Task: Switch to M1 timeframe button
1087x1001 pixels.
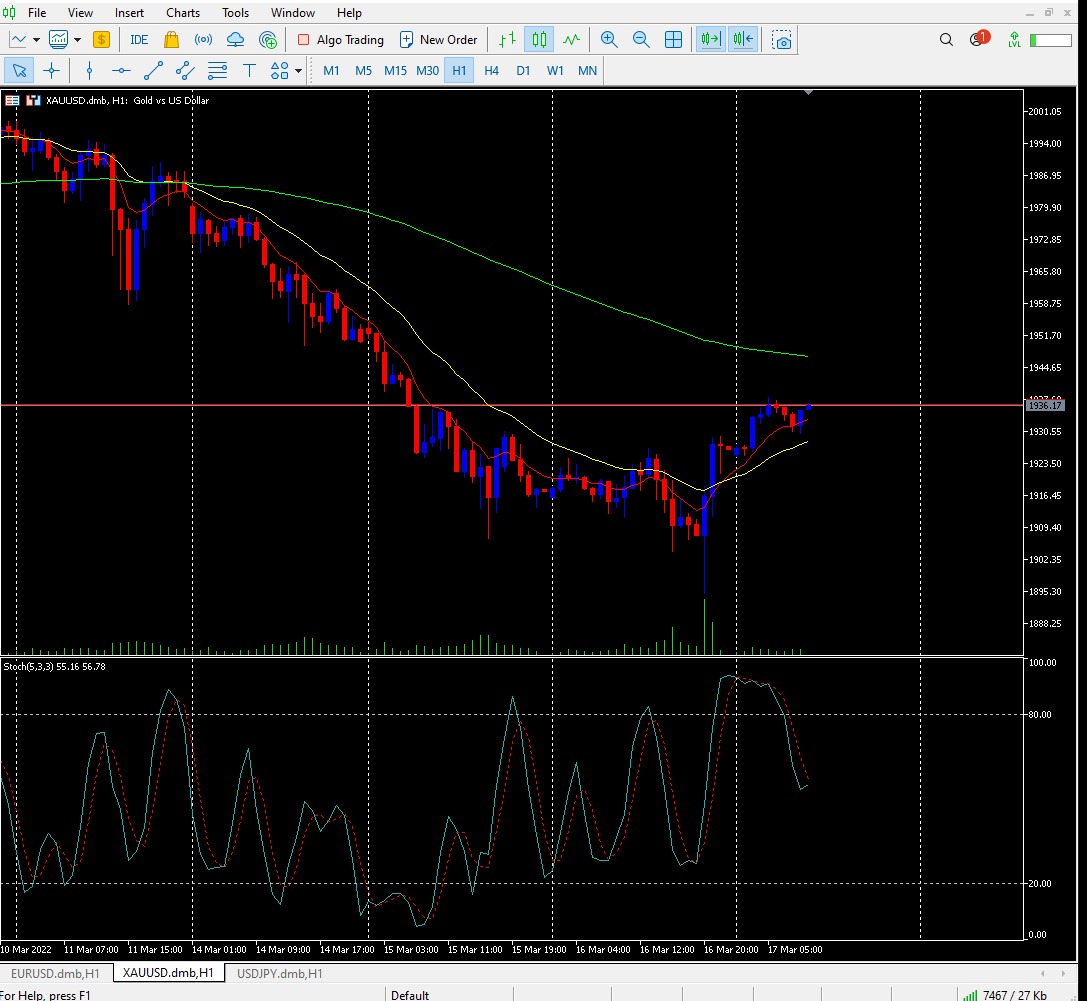Action: 331,70
